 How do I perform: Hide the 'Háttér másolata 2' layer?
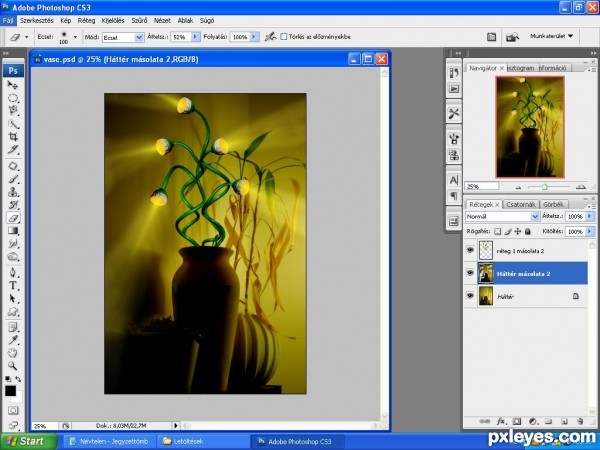(x=470, y=273)
